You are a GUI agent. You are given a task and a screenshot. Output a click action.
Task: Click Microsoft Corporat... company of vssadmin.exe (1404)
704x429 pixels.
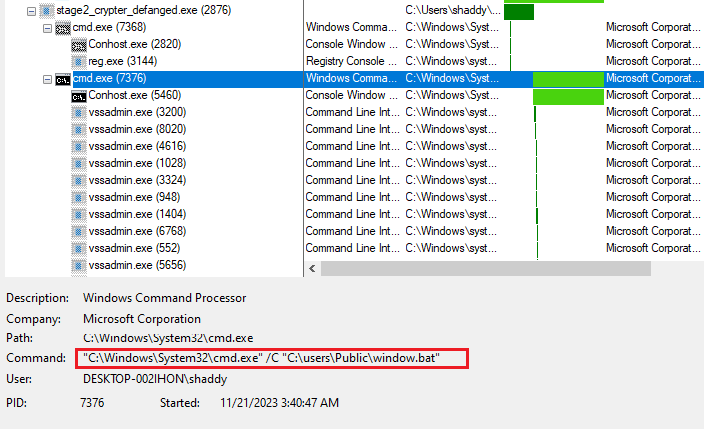coord(653,214)
